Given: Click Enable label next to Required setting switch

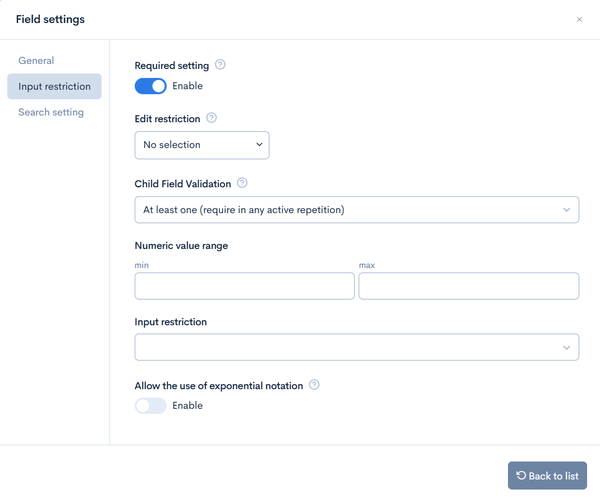Looking at the screenshot, I should tap(188, 86).
